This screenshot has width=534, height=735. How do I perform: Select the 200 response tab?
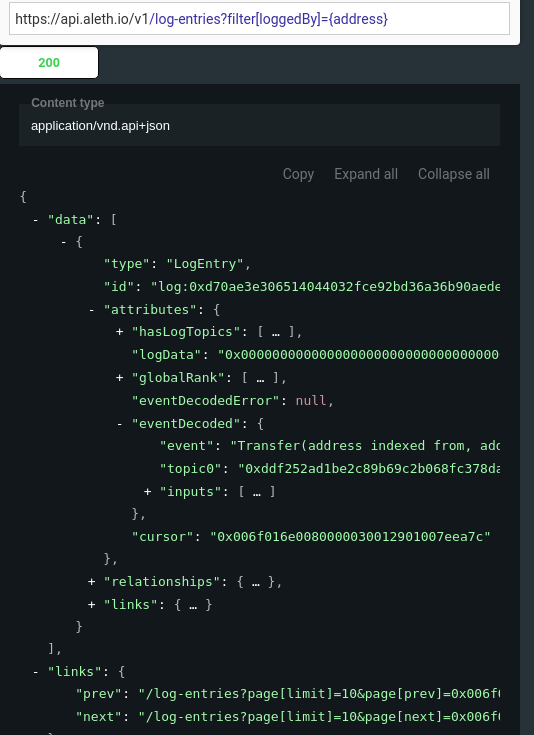pyautogui.click(x=49, y=62)
